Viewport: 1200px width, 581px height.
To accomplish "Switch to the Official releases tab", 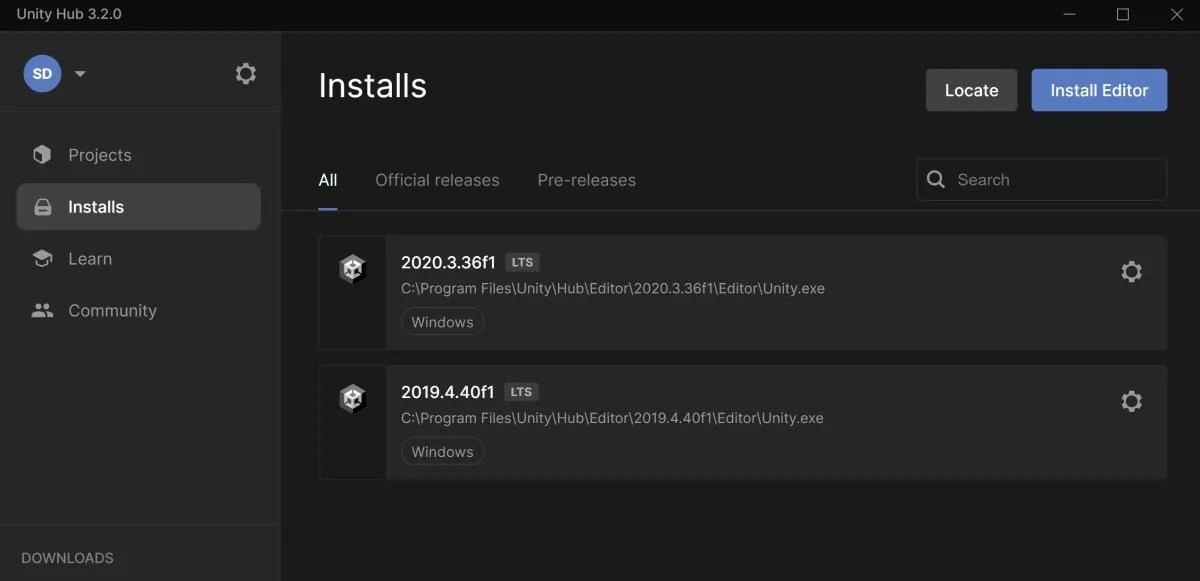I will 437,180.
